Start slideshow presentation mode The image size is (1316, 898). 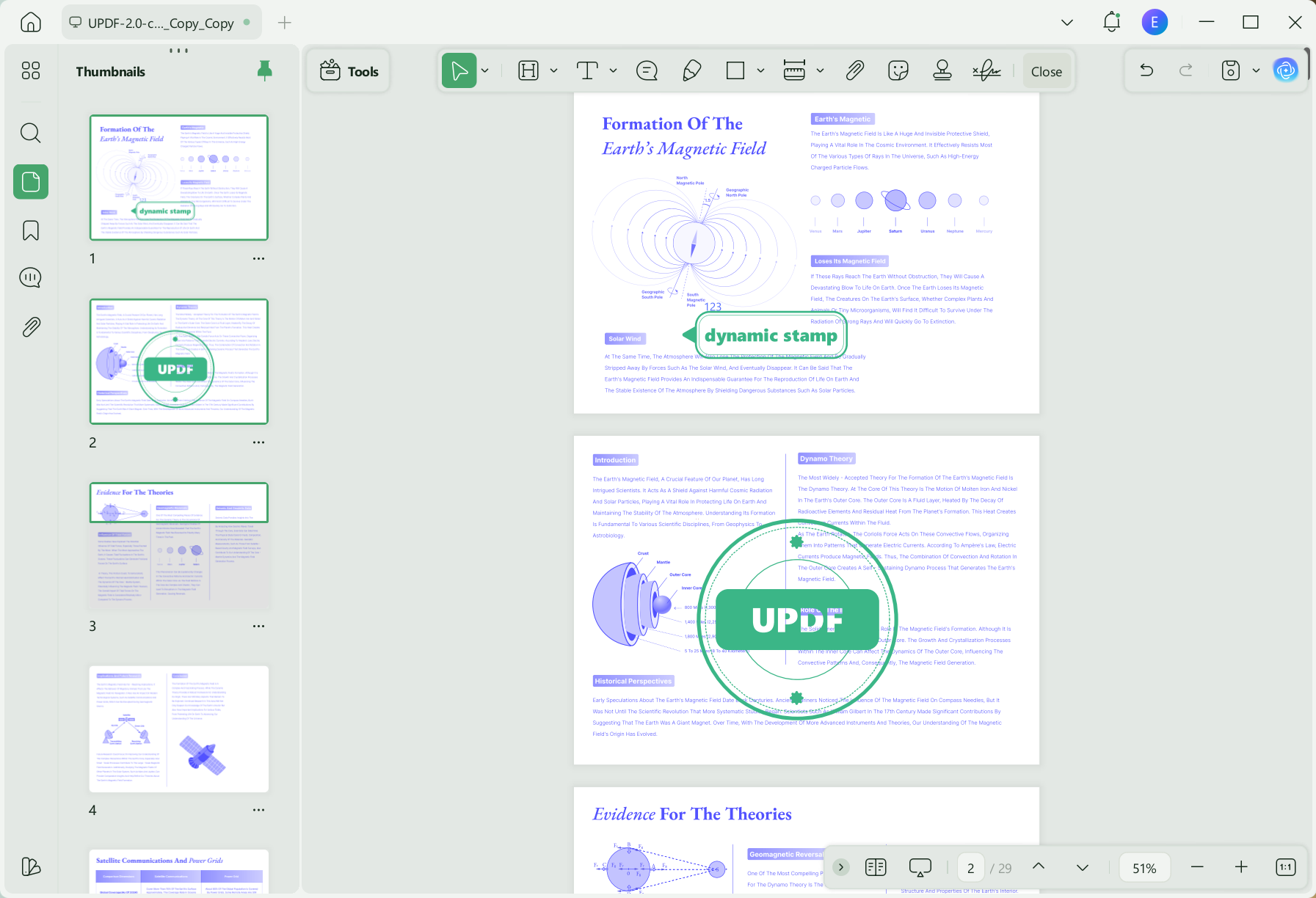[x=920, y=867]
